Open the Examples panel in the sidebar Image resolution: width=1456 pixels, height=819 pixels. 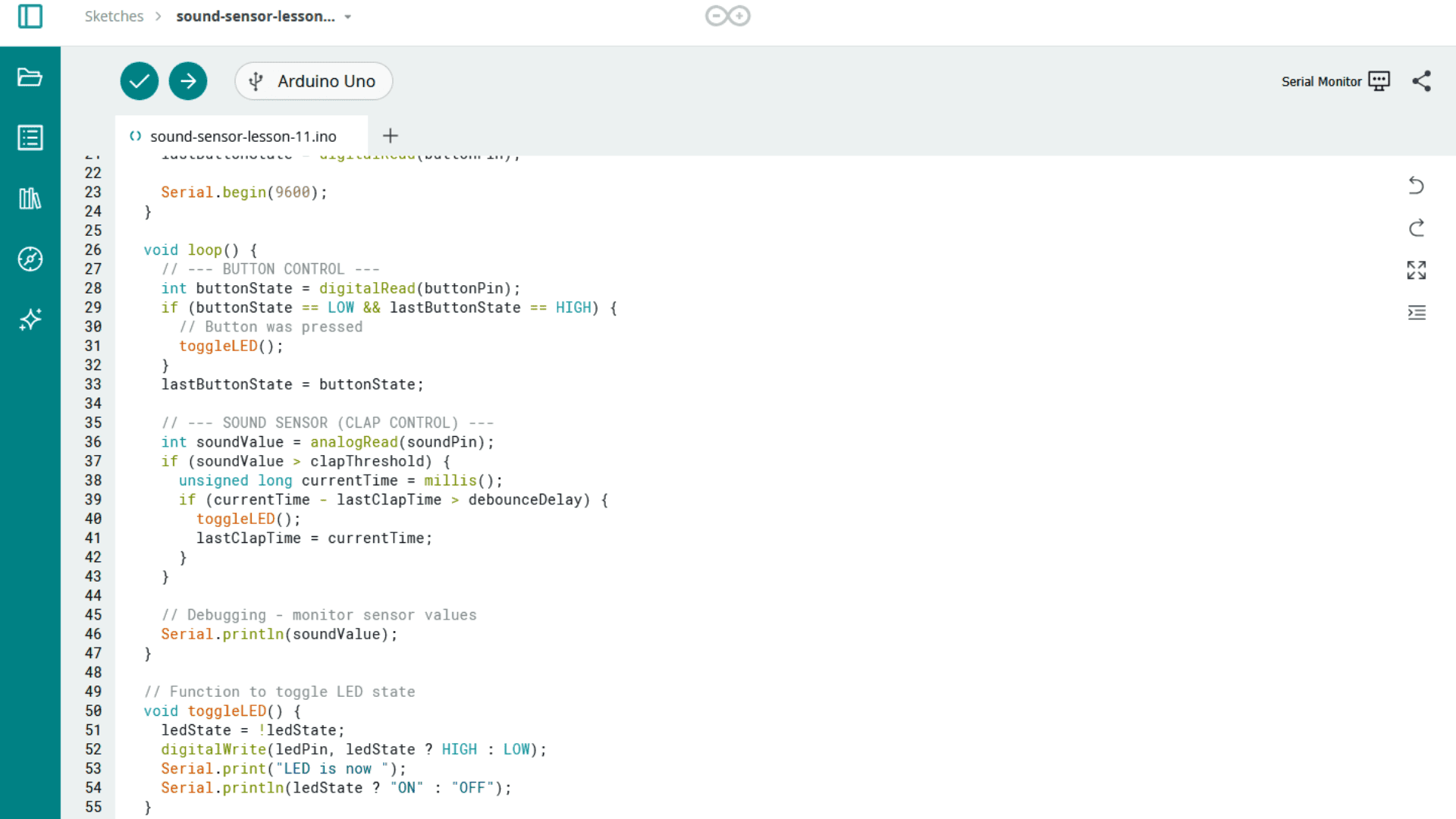pos(30,137)
